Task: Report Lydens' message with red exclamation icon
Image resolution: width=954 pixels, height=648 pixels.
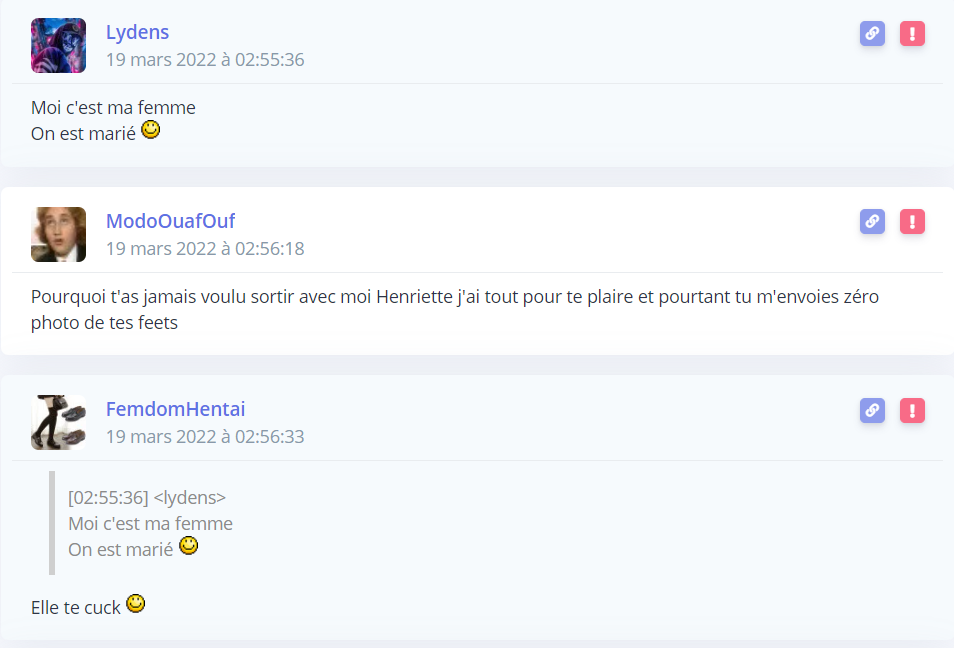Action: pyautogui.click(x=912, y=33)
